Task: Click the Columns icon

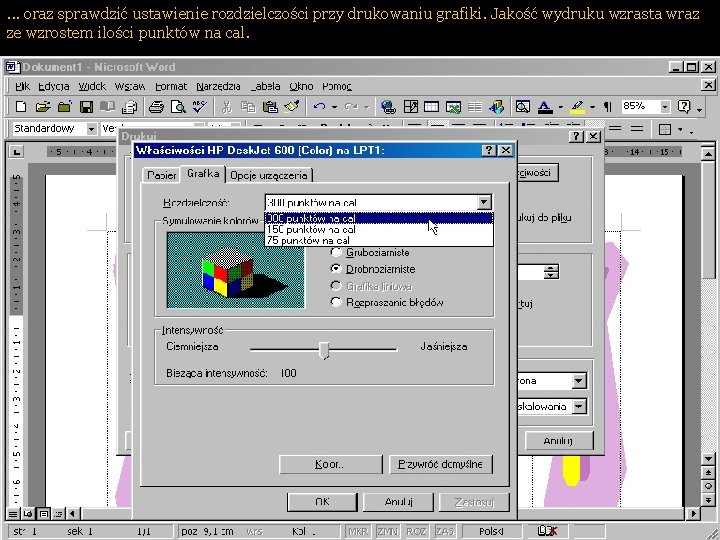Action: 475,107
